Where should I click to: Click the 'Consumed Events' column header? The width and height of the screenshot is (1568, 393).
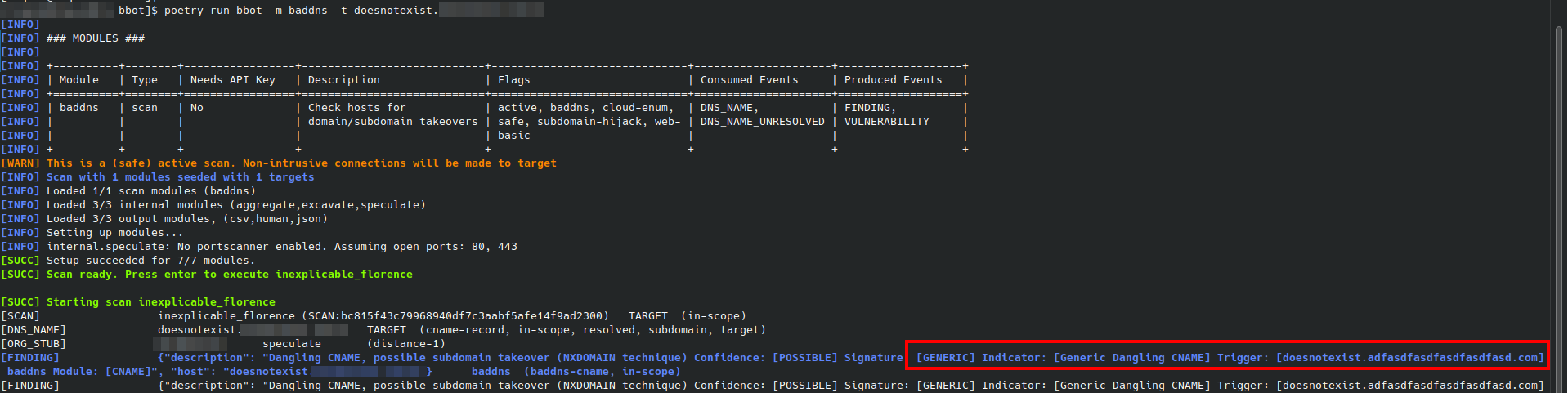[749, 80]
